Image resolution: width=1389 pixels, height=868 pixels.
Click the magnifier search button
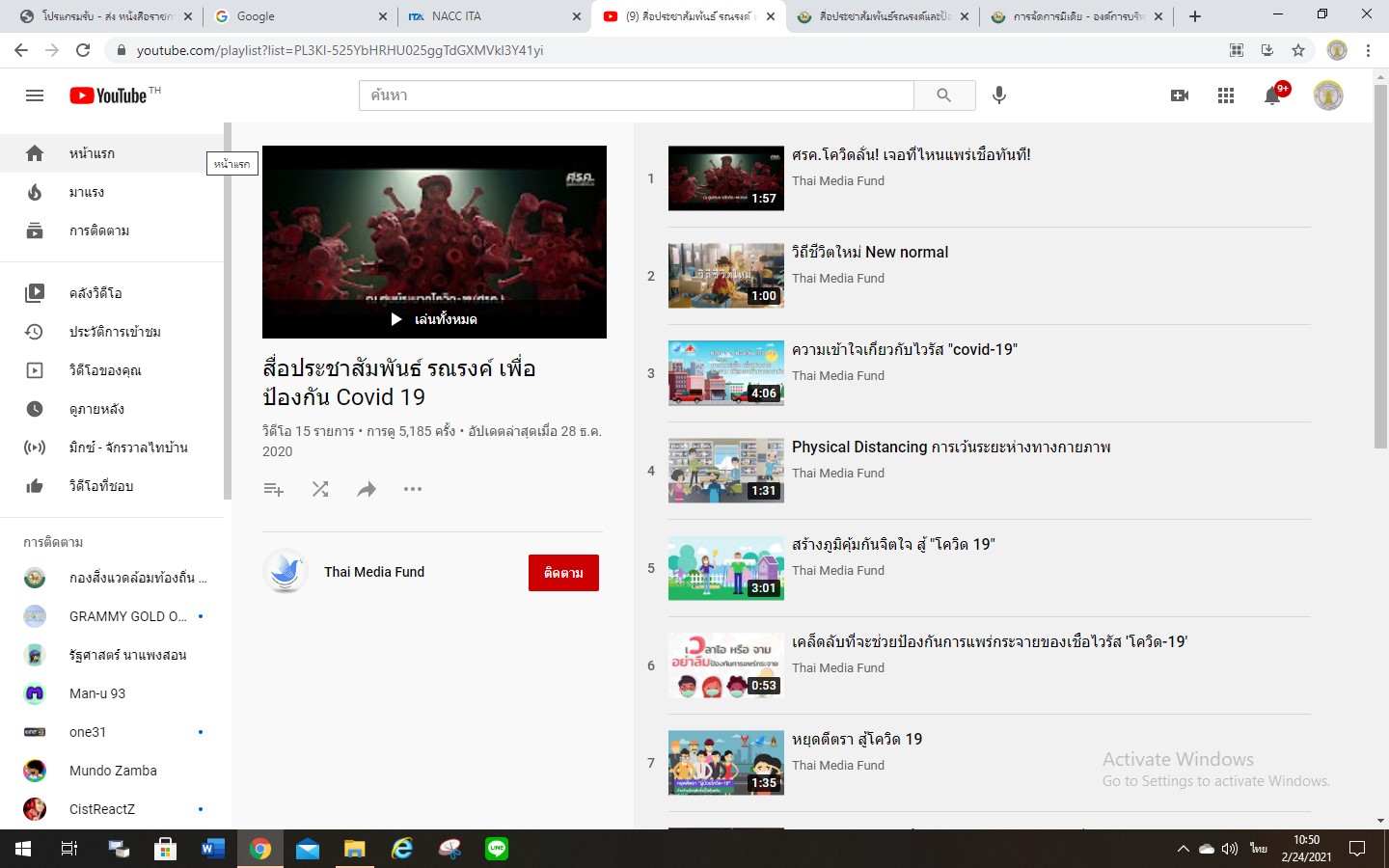(x=943, y=95)
